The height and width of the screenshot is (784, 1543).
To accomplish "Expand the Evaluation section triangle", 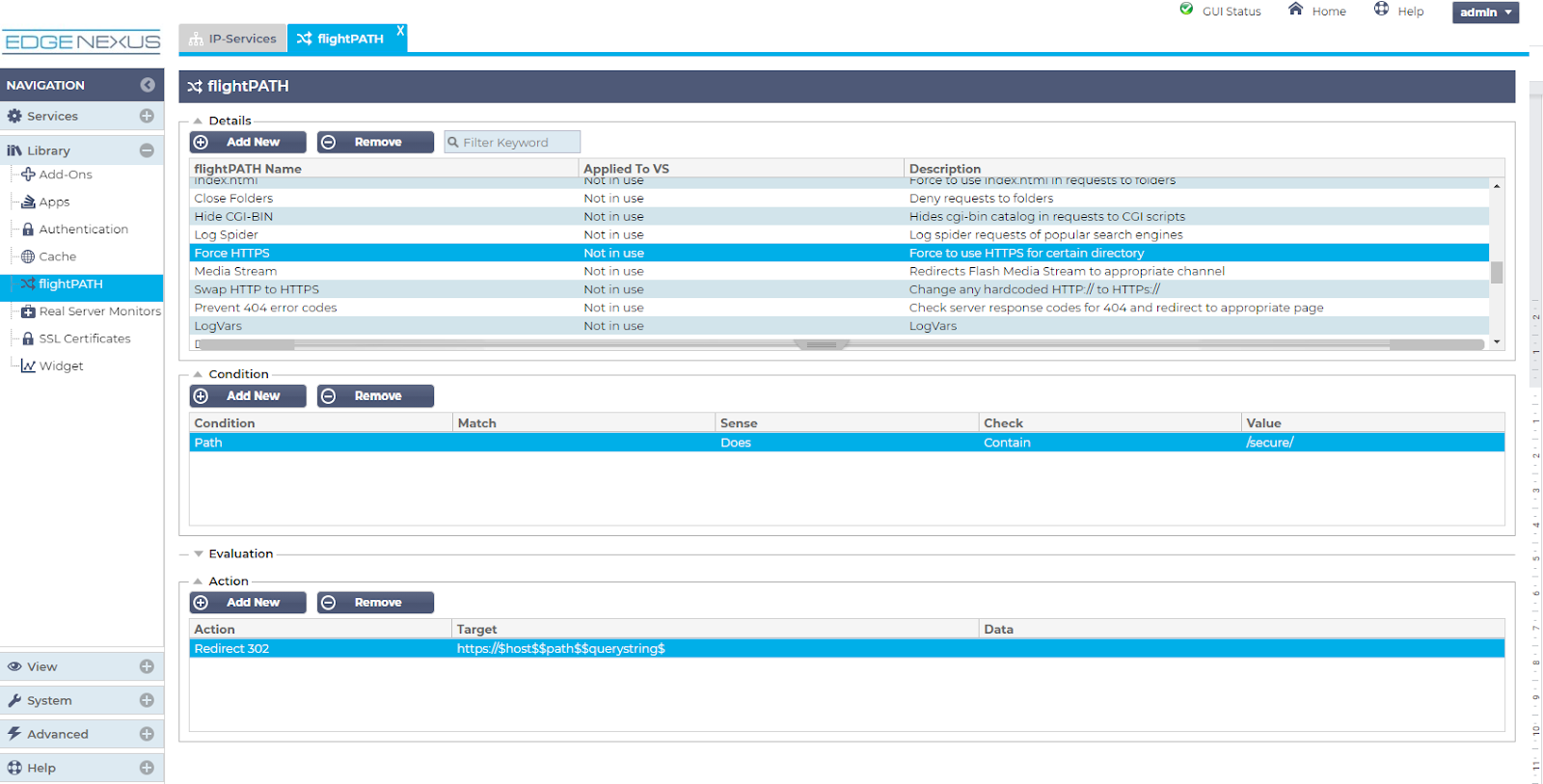I will [199, 554].
